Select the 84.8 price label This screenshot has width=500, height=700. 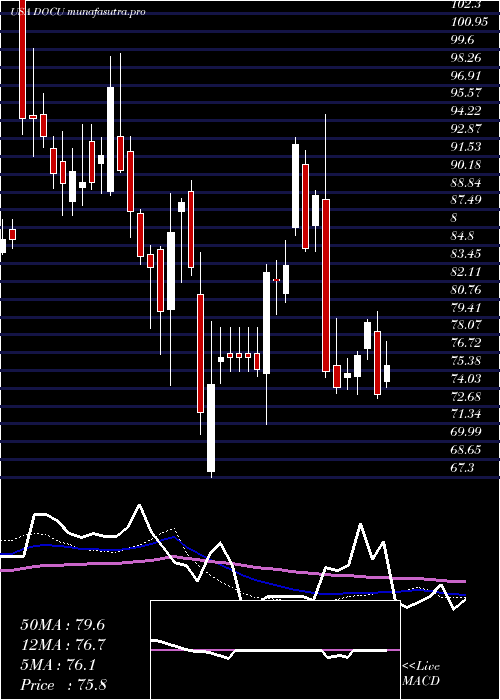(x=462, y=236)
